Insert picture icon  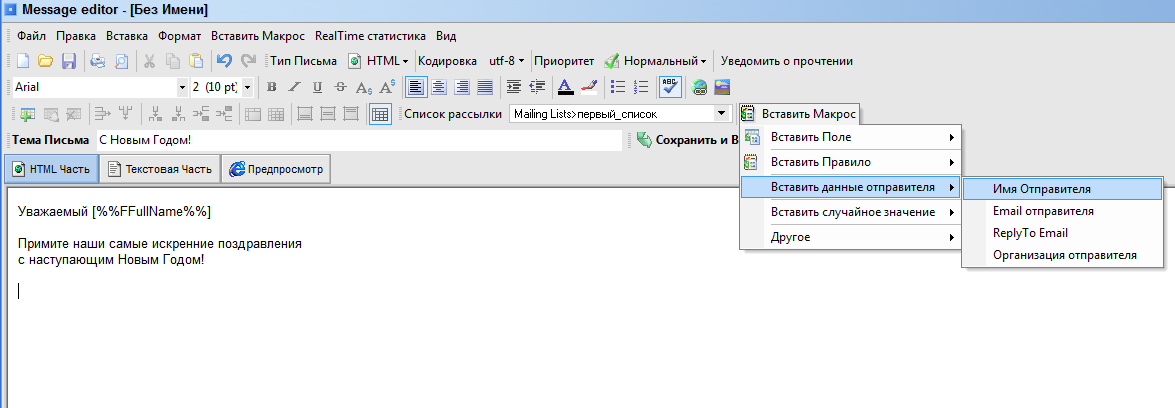point(722,87)
